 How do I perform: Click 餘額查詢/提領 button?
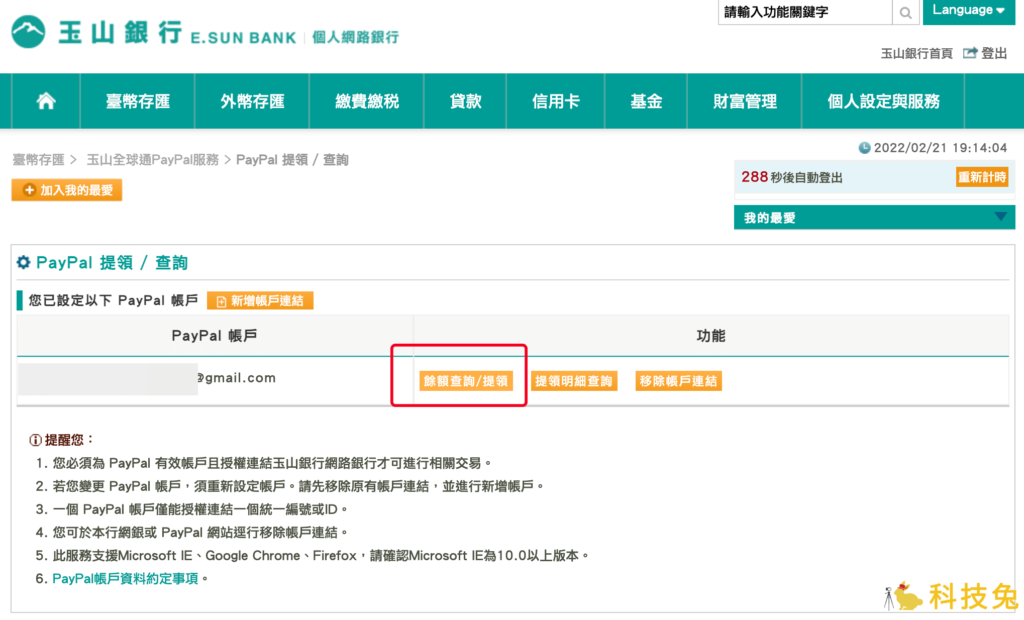(466, 381)
